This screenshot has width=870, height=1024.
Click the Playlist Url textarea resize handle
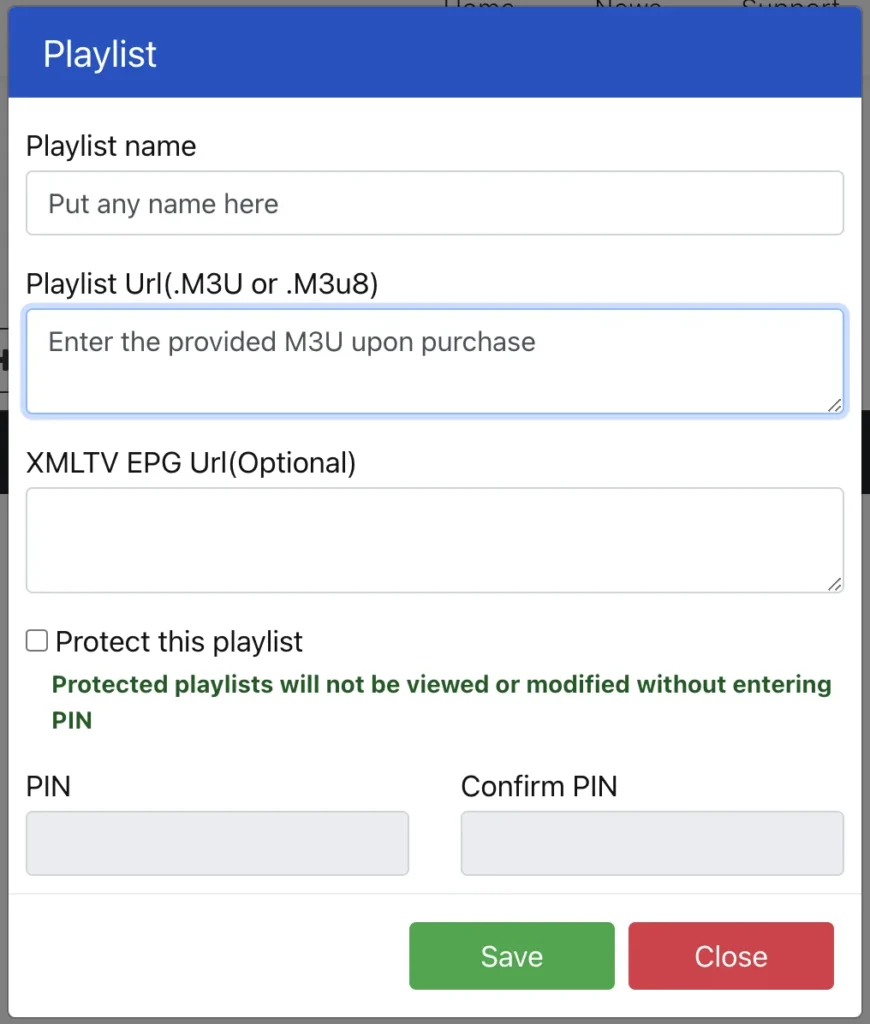click(835, 405)
